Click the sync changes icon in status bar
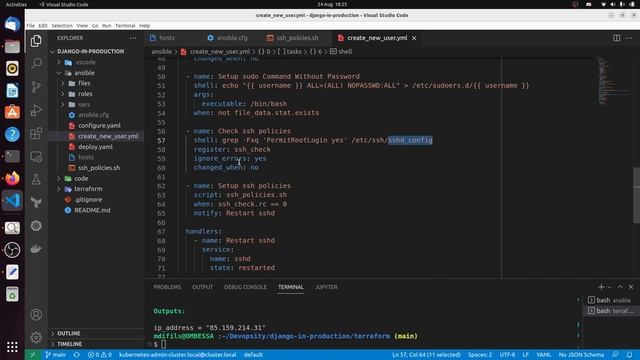This screenshot has width=640, height=360. tap(76, 355)
